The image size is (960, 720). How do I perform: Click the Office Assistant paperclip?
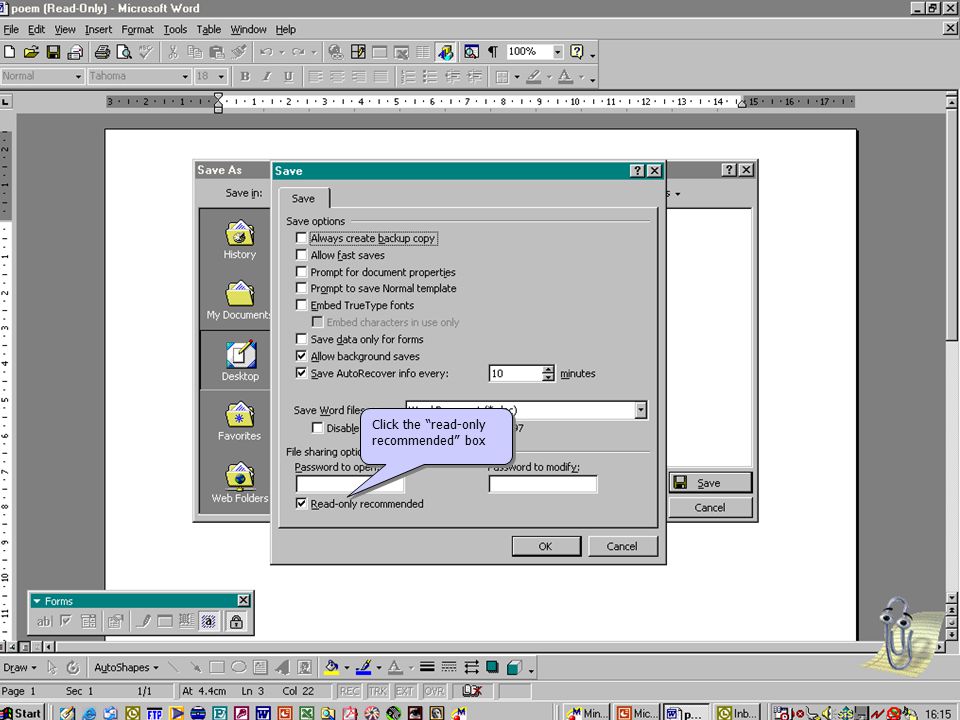click(896, 634)
